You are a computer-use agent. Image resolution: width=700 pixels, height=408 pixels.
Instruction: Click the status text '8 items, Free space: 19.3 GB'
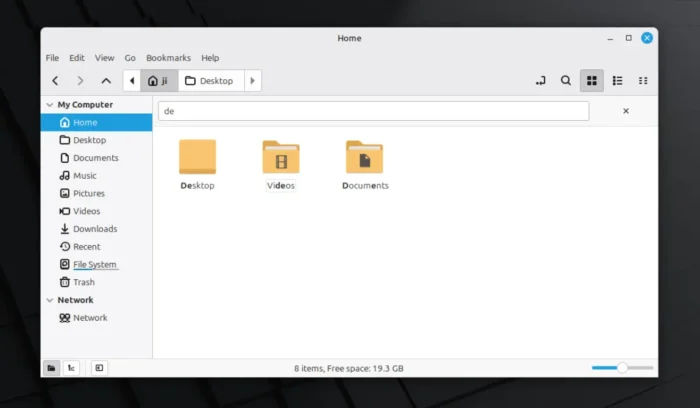click(349, 369)
